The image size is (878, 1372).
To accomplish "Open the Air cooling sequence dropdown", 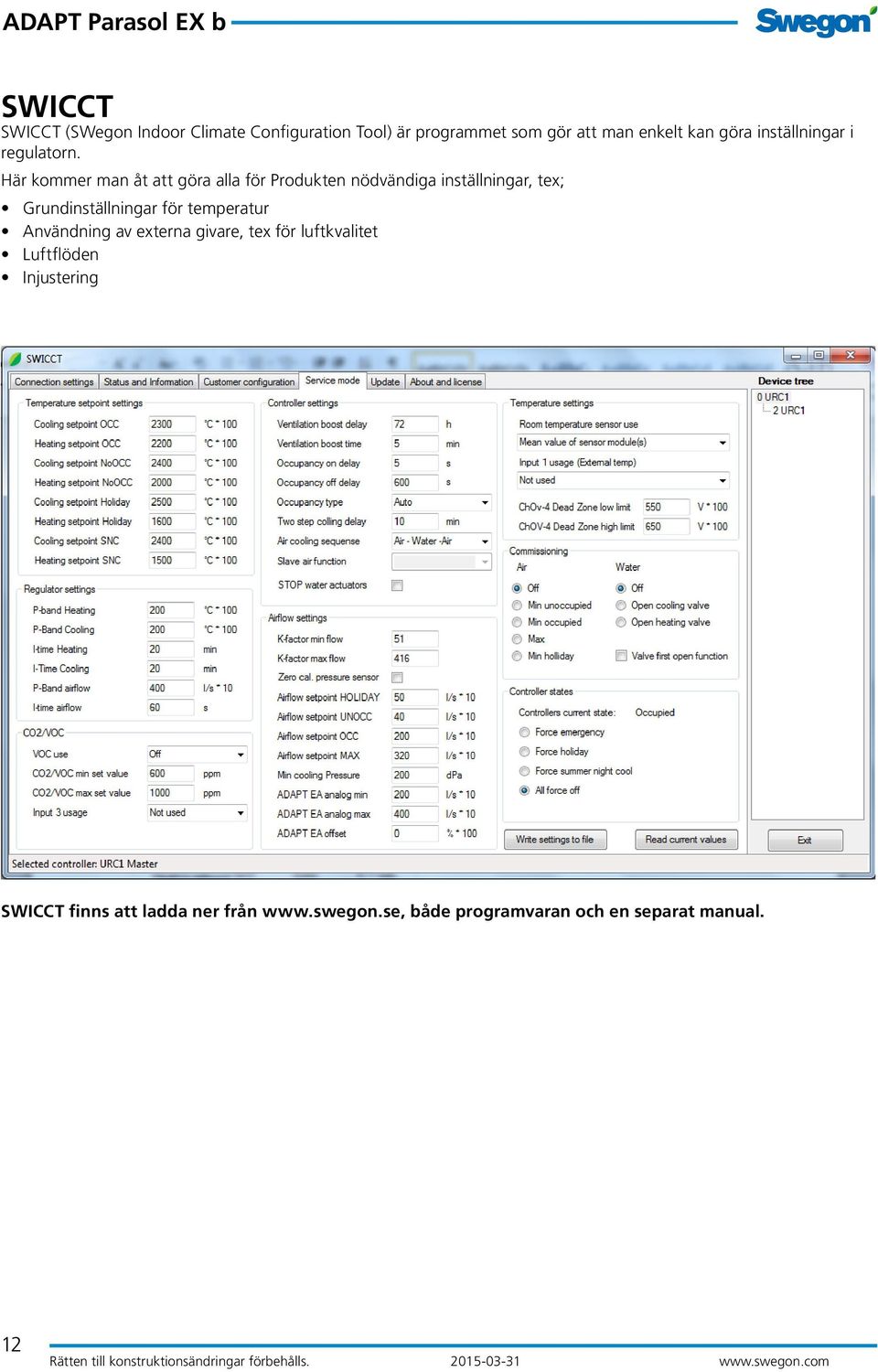I will tap(442, 541).
